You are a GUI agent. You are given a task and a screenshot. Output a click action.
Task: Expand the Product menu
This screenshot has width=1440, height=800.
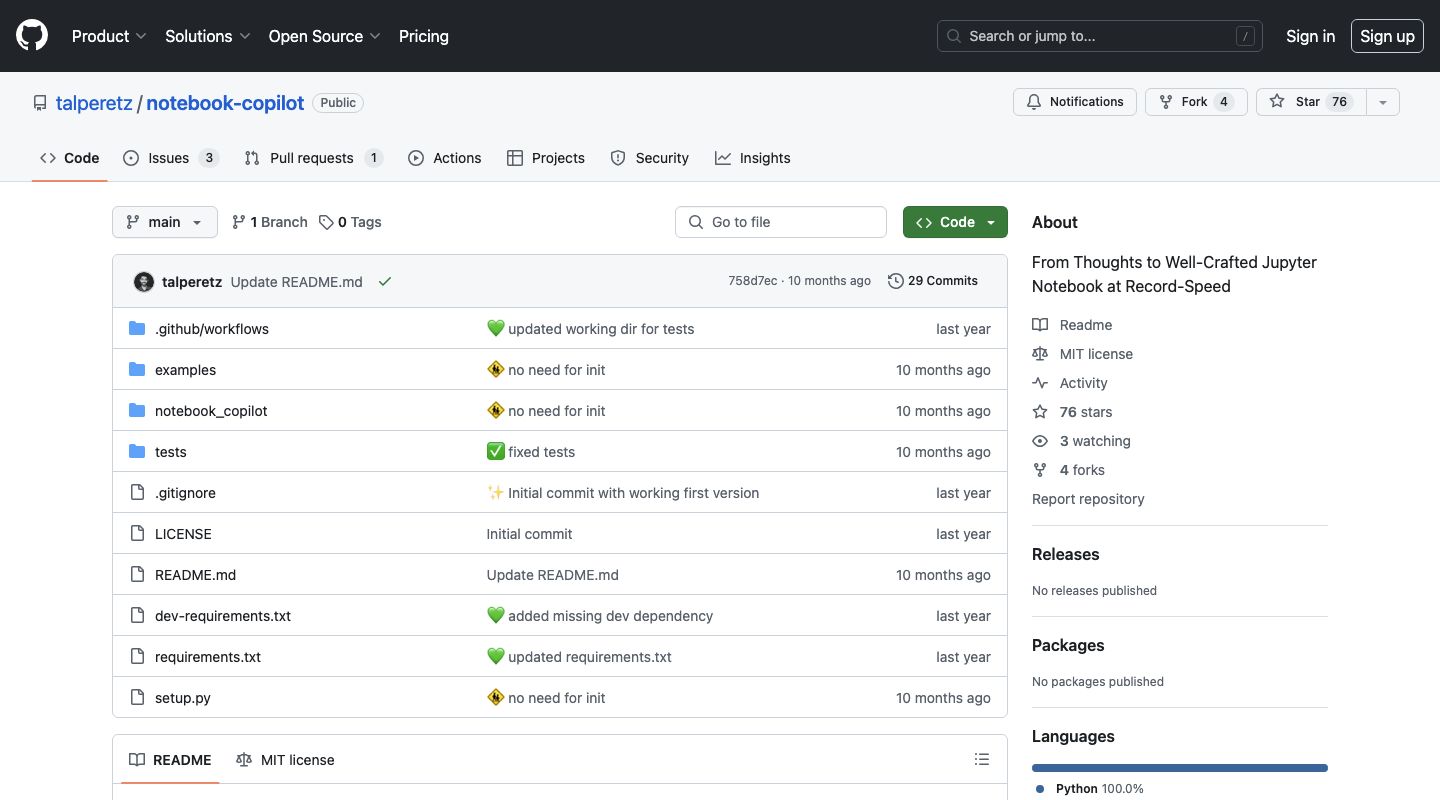click(109, 36)
